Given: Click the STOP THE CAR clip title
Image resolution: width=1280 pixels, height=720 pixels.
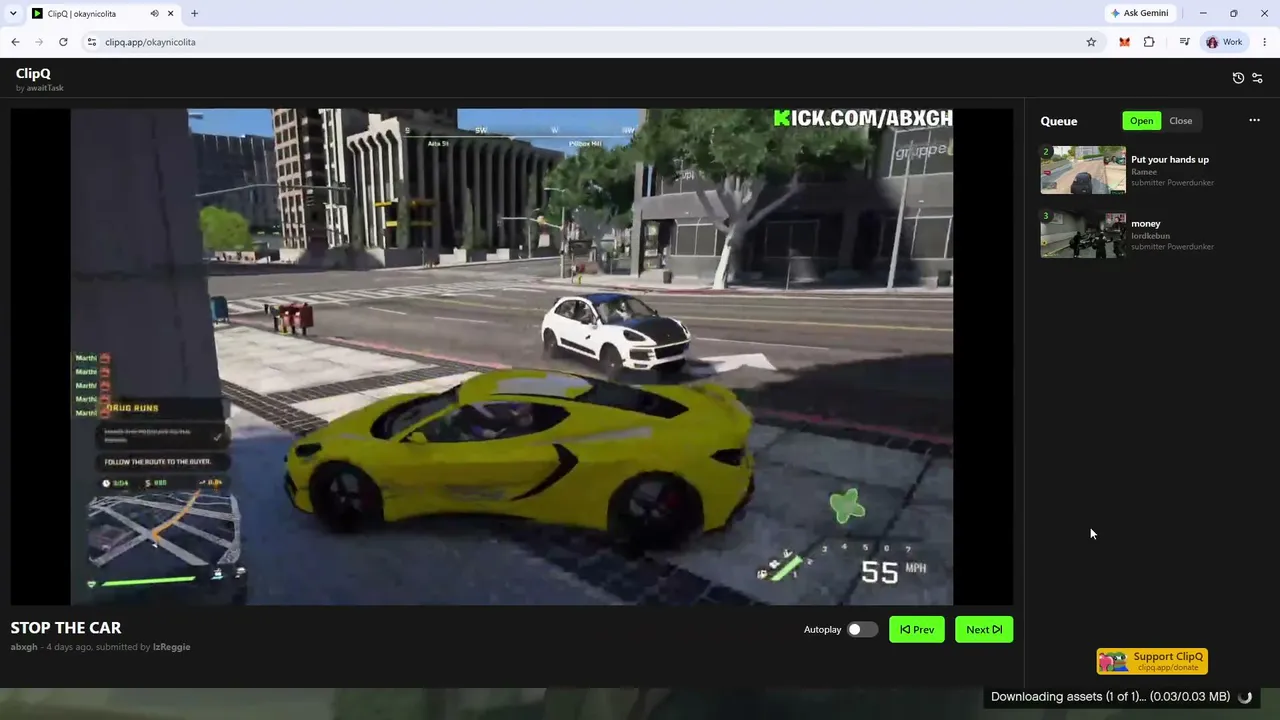Looking at the screenshot, I should tap(66, 628).
